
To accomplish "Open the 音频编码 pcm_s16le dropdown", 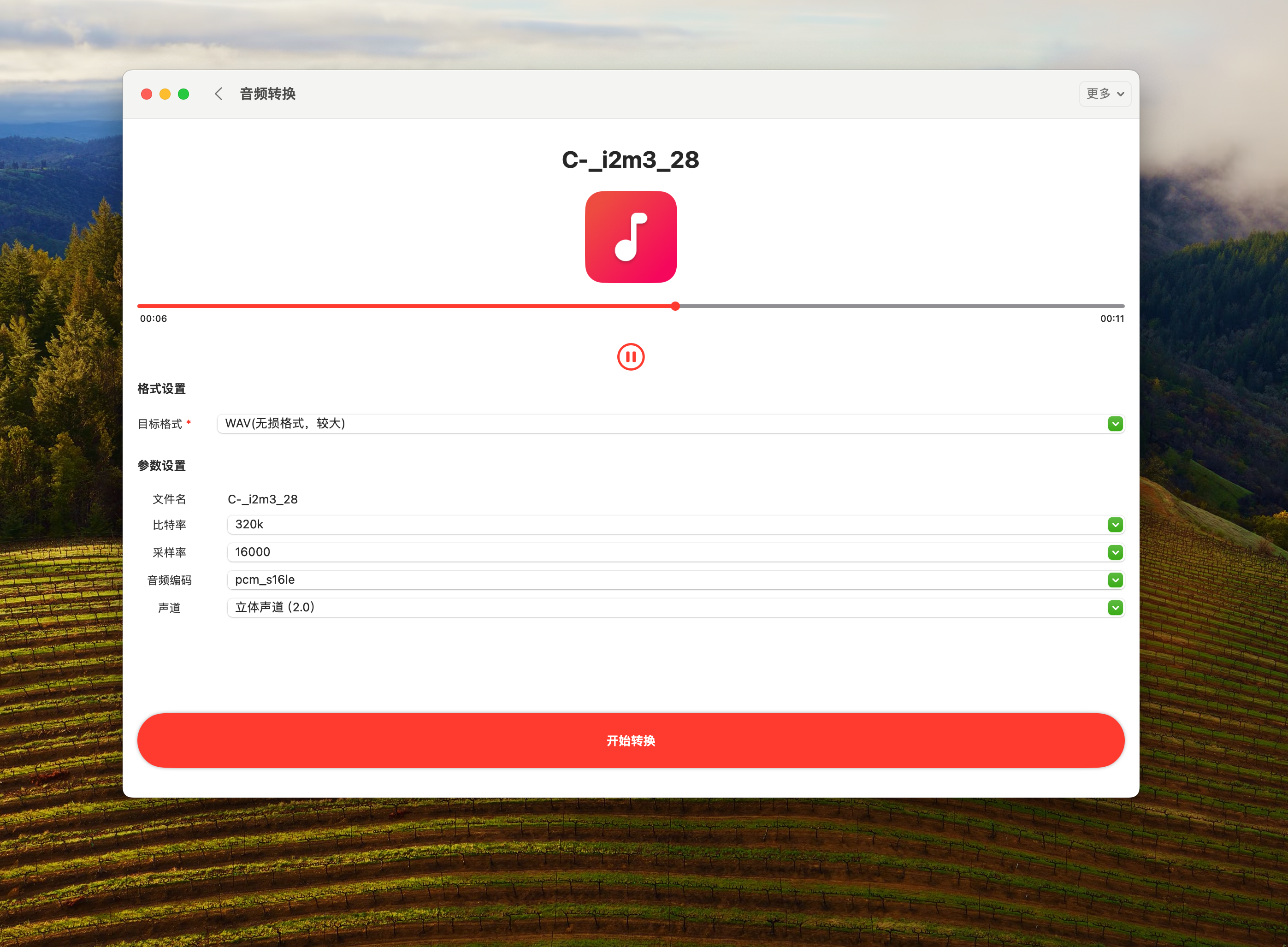I will (676, 580).
